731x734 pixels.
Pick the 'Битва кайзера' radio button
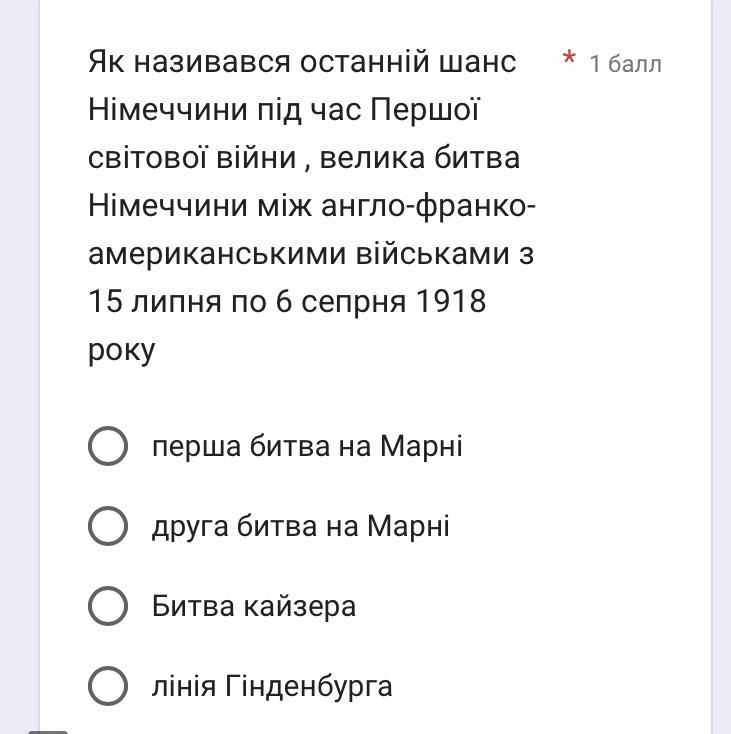tap(108, 606)
